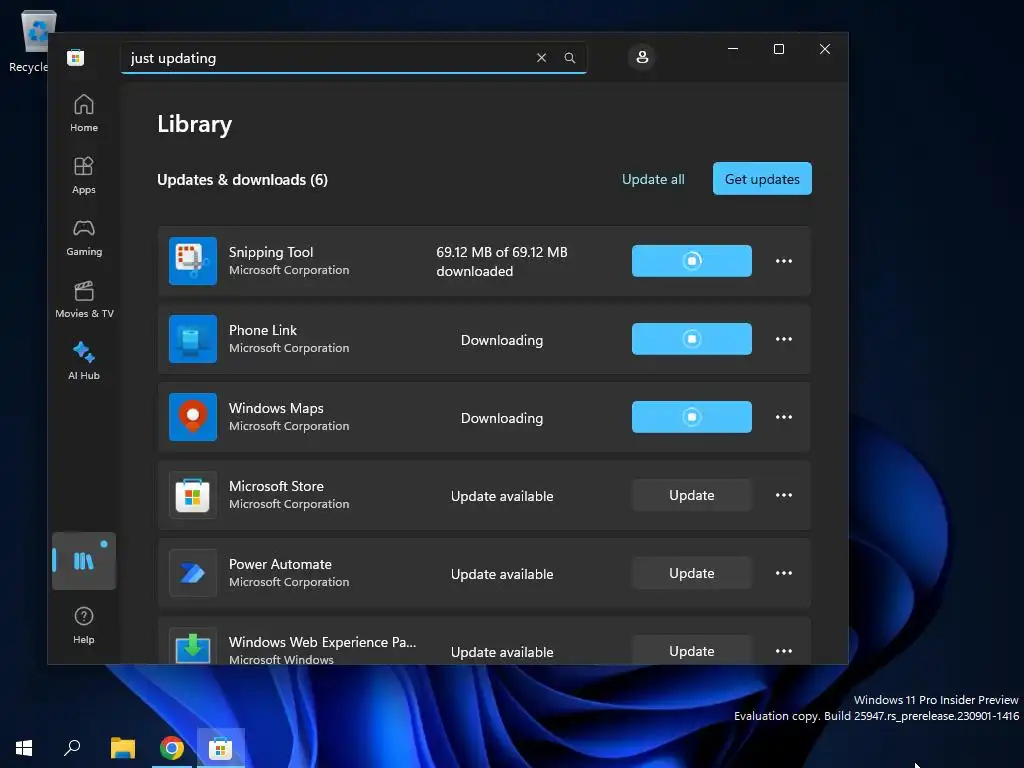The height and width of the screenshot is (768, 1024).
Task: Clear the search box text
Action: point(541,57)
